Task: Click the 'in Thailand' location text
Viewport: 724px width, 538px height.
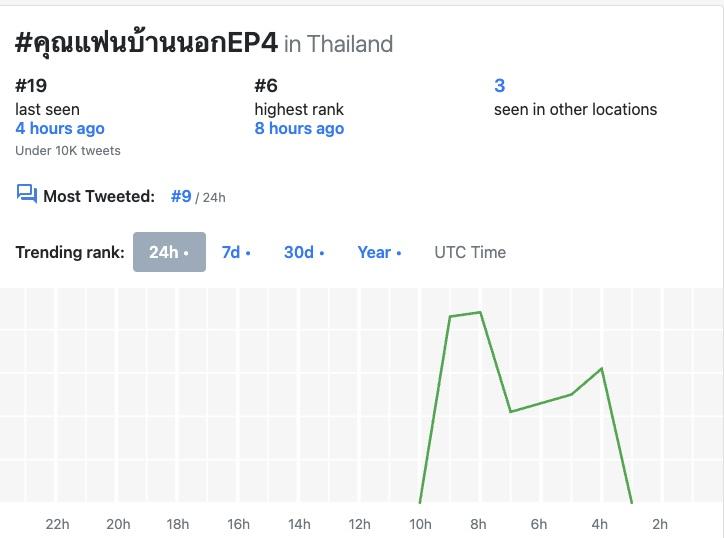Action: click(x=338, y=44)
